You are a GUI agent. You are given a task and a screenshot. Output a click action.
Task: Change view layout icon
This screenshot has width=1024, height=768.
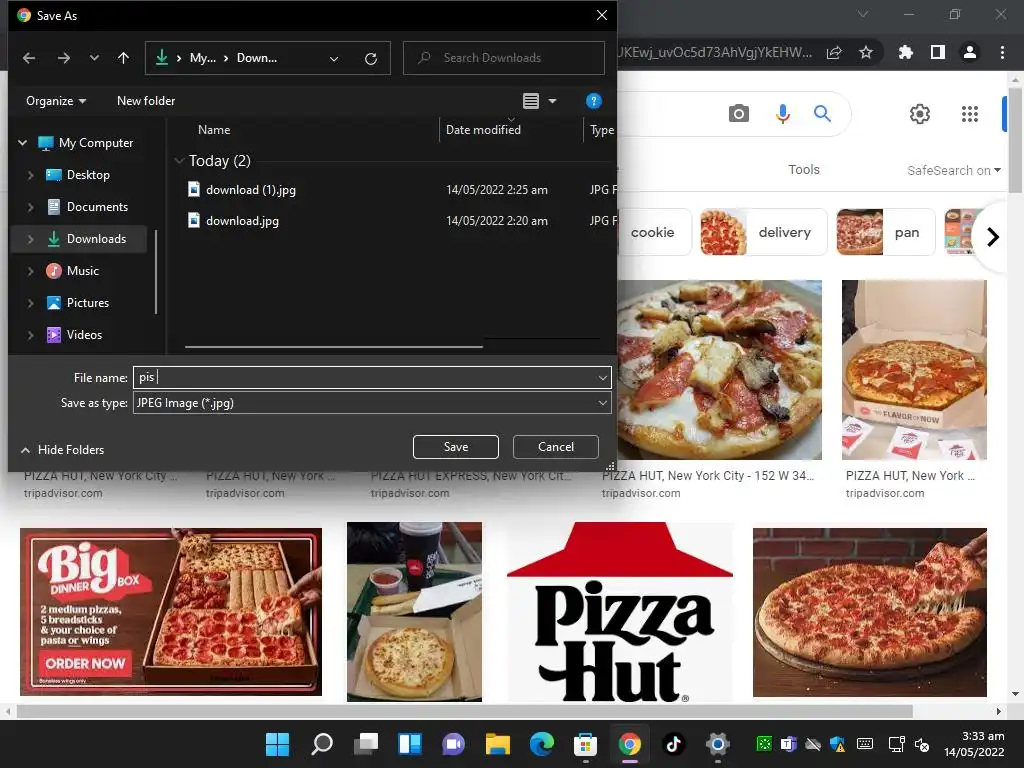(x=531, y=101)
